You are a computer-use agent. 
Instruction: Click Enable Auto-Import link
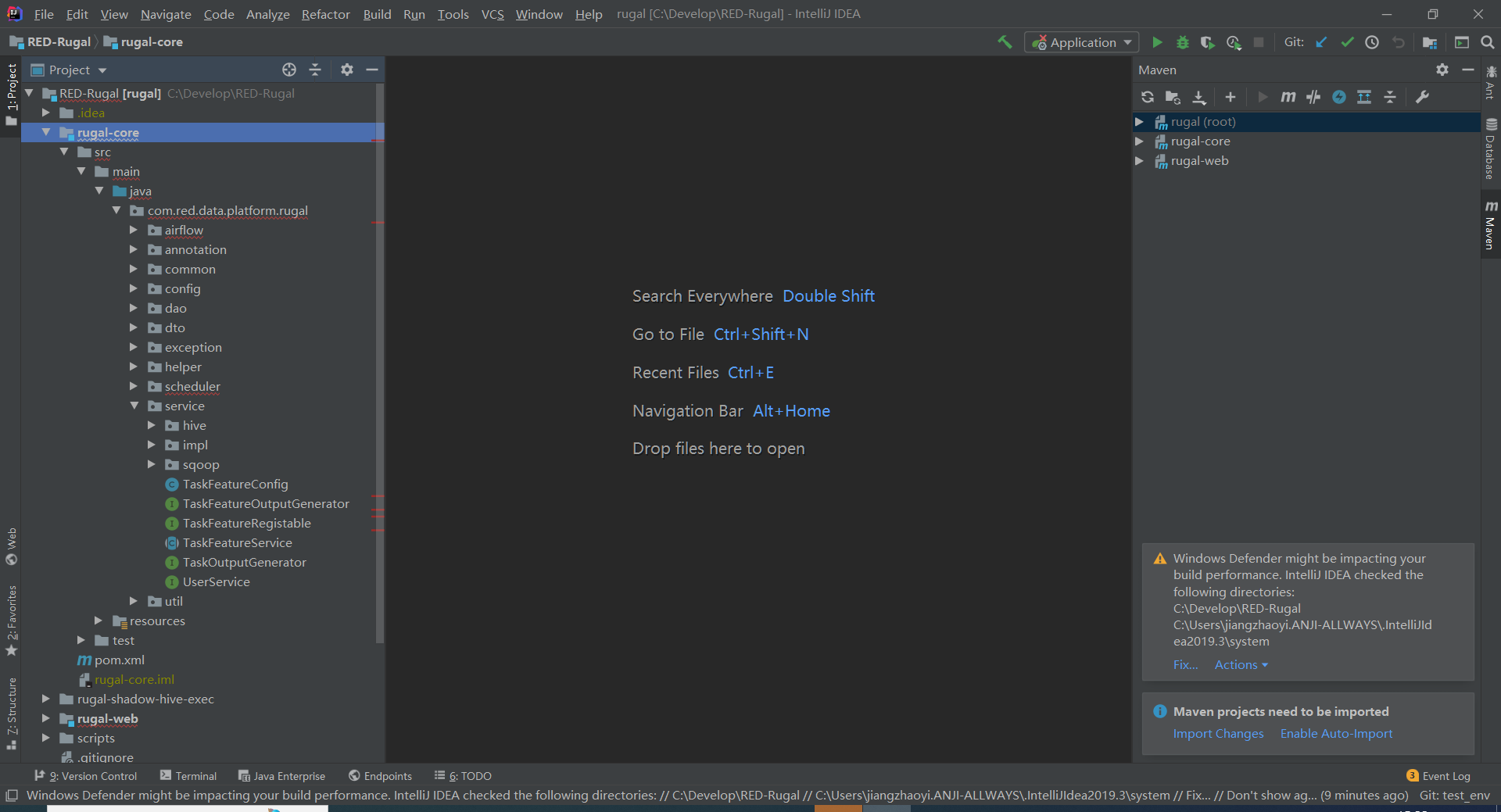click(1336, 734)
